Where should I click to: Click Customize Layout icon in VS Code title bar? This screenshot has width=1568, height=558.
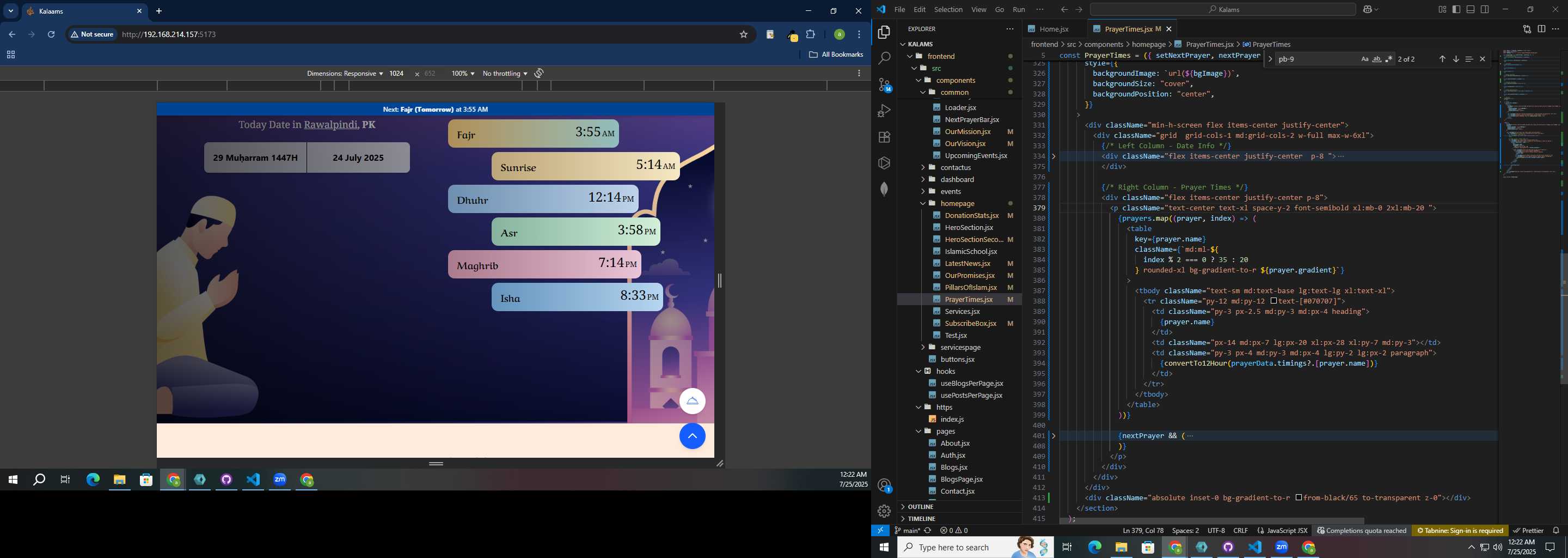pos(1442,9)
